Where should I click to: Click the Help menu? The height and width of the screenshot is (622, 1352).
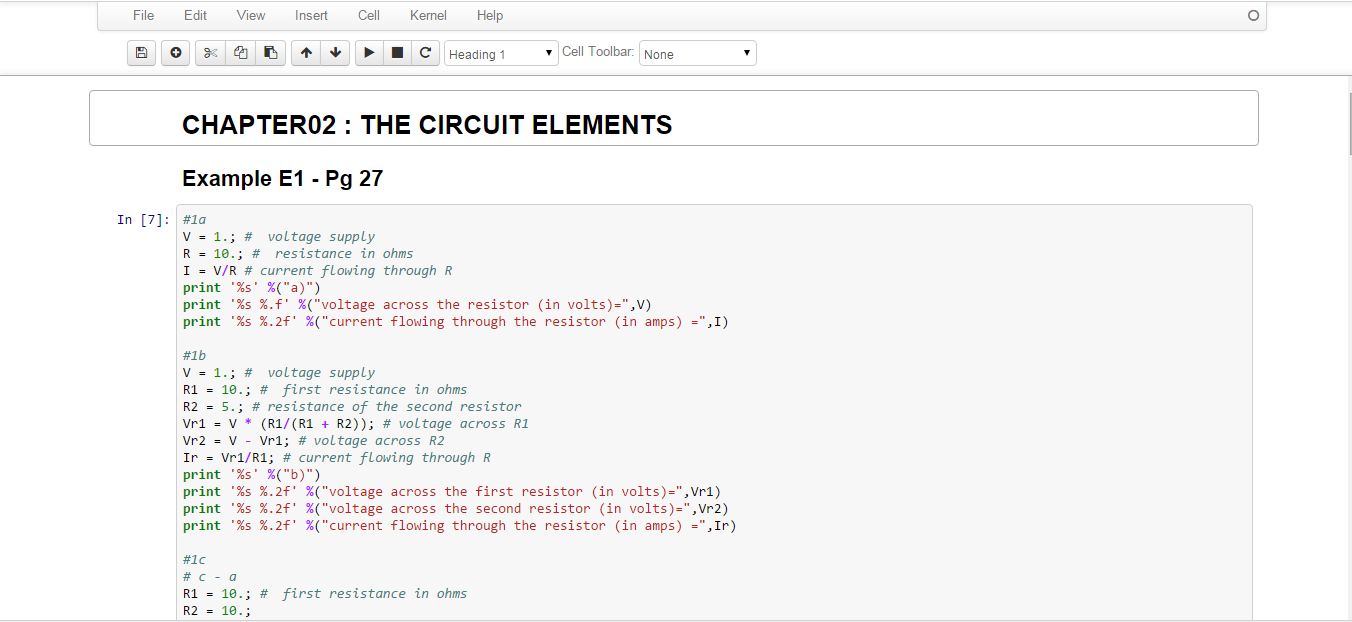(490, 15)
